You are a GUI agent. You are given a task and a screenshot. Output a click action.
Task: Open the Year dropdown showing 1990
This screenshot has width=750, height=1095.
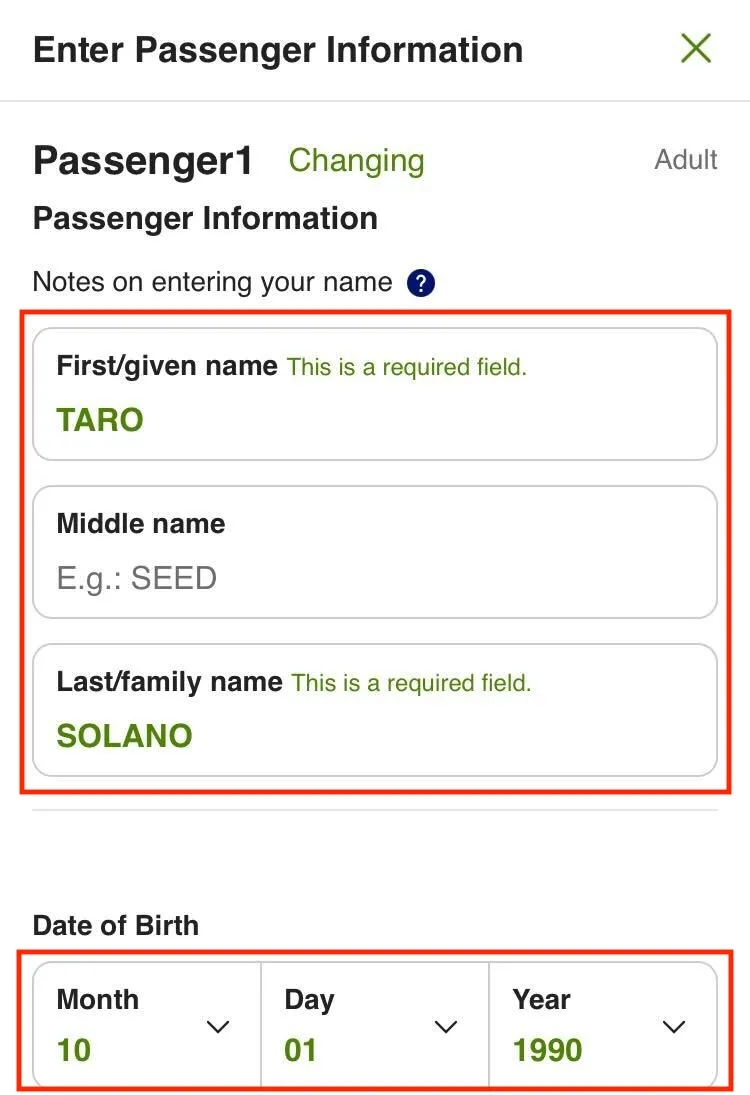click(602, 1025)
